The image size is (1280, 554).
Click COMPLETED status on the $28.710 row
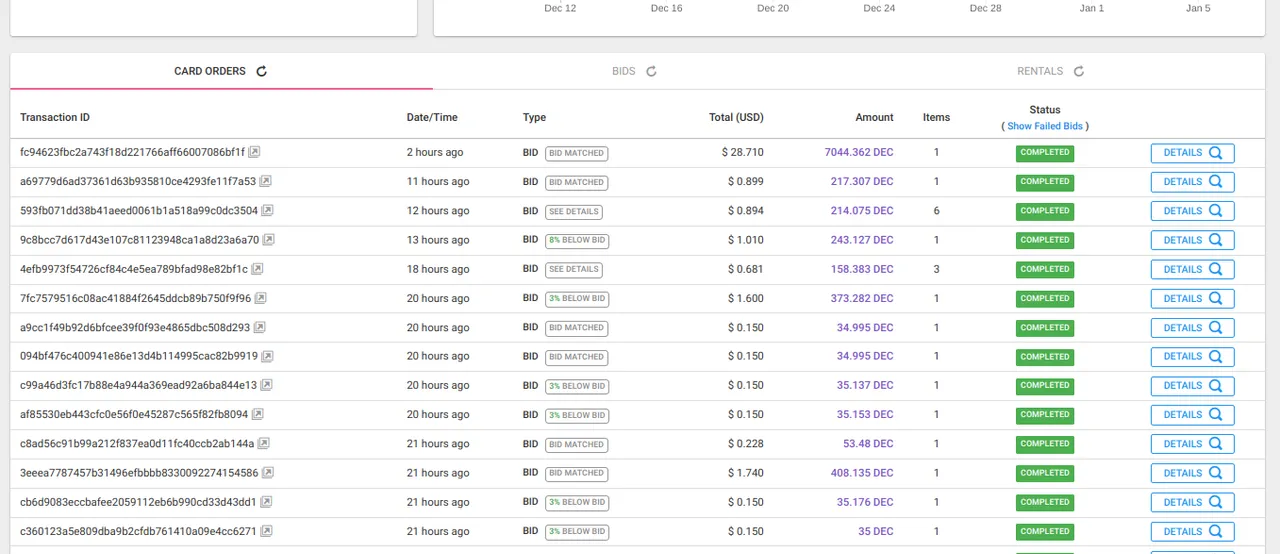click(1045, 153)
